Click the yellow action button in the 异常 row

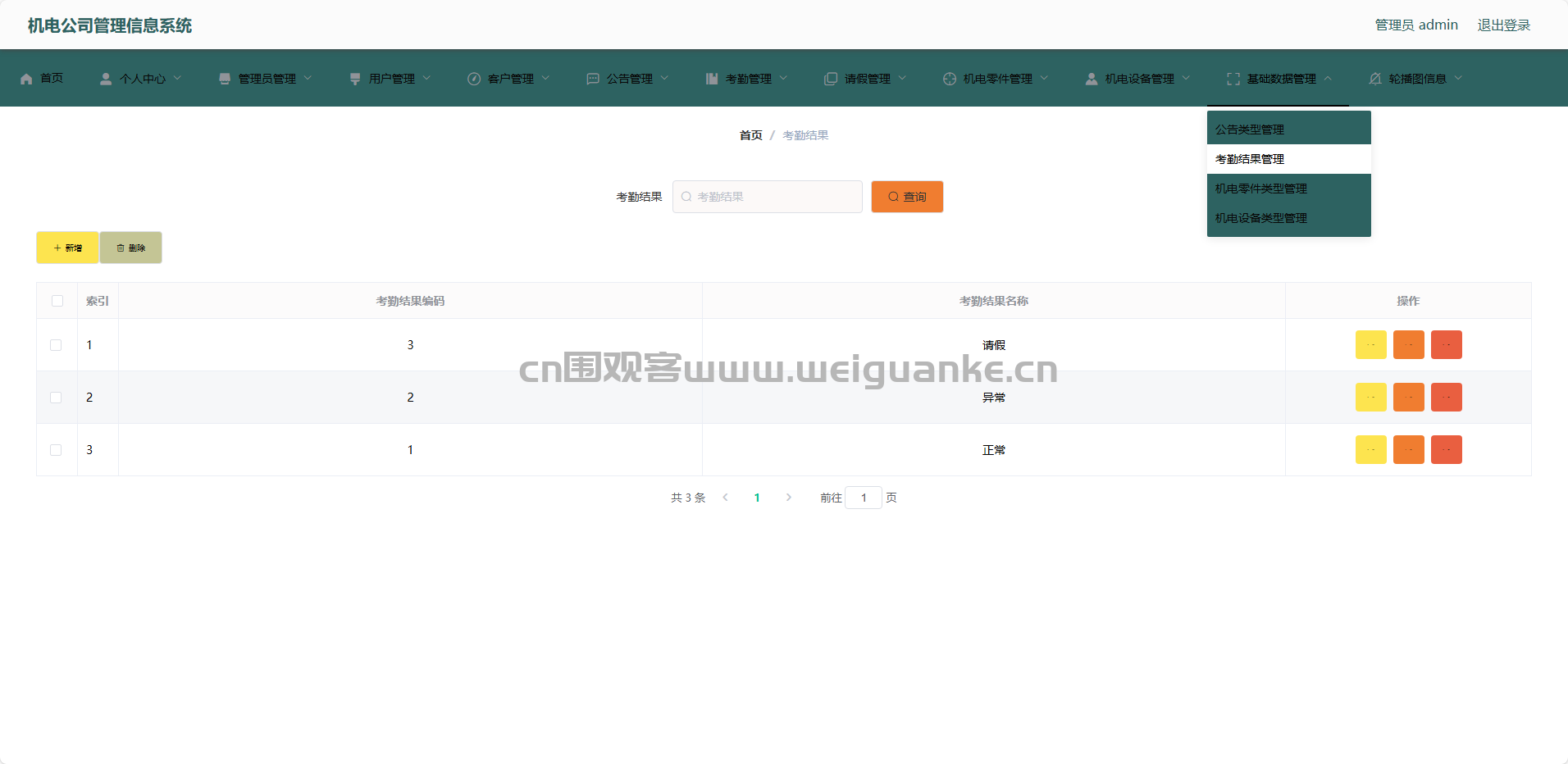click(x=1371, y=398)
